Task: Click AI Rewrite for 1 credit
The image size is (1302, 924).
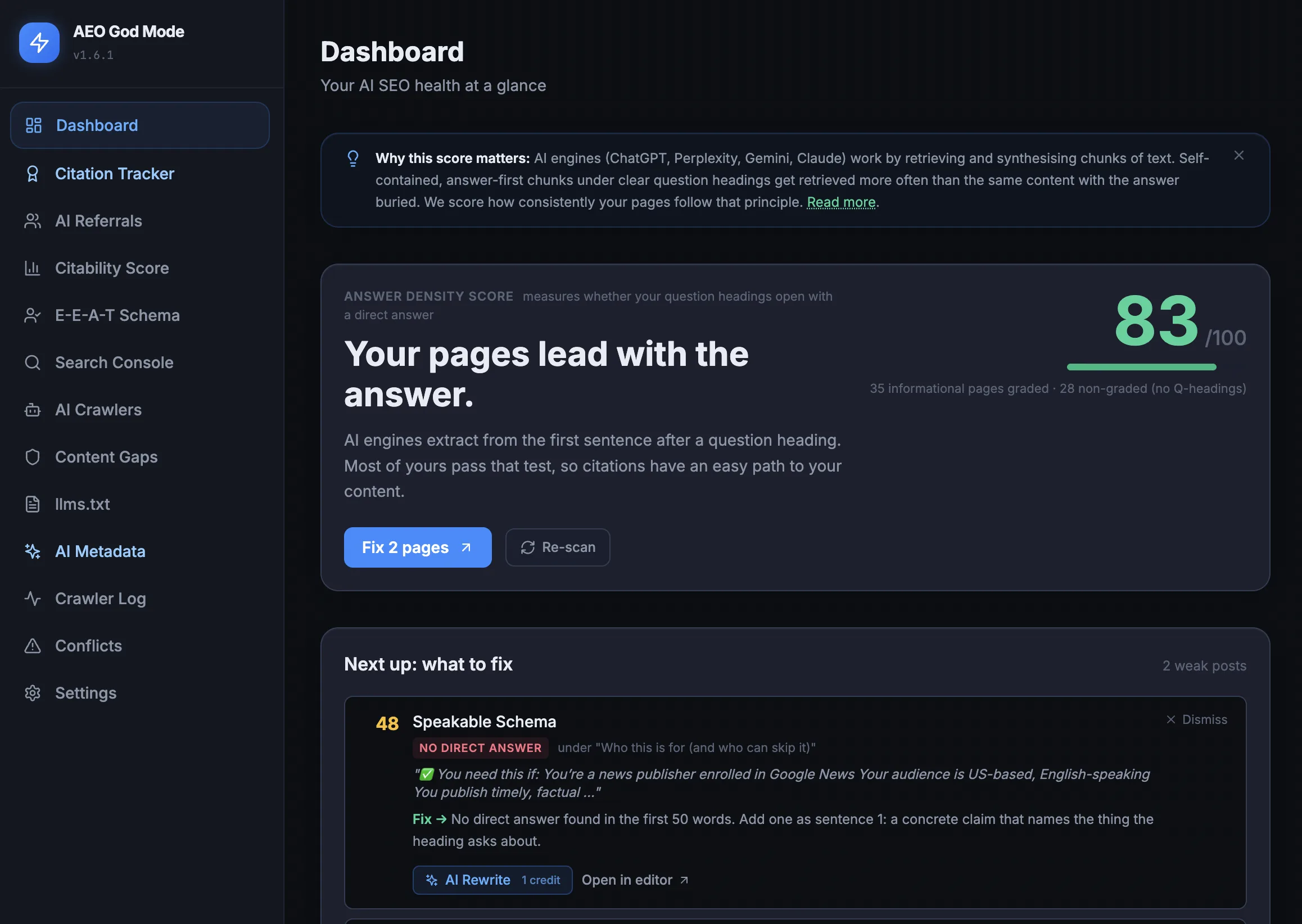Action: (493, 880)
